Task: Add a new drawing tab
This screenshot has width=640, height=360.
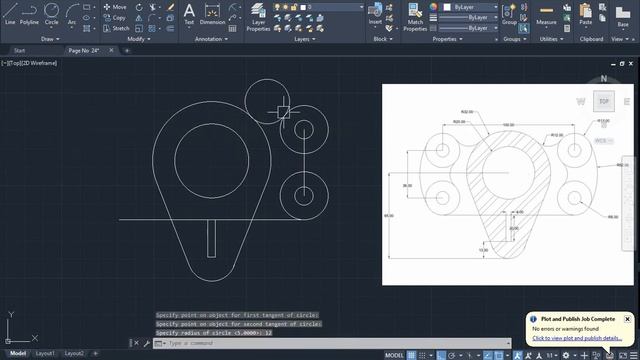Action: pyautogui.click(x=127, y=51)
